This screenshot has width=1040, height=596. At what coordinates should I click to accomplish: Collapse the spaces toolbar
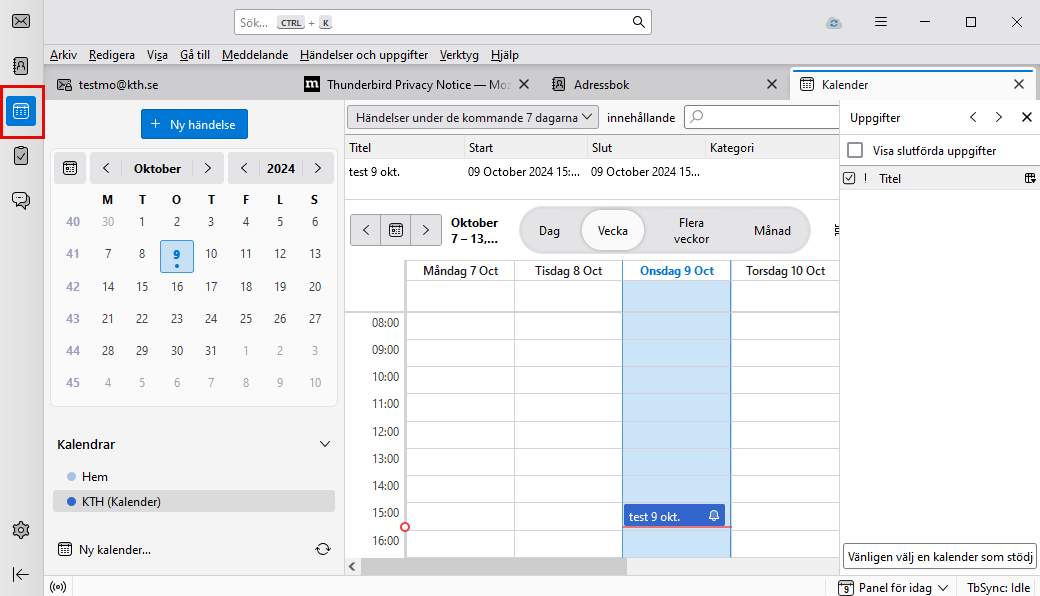point(21,574)
